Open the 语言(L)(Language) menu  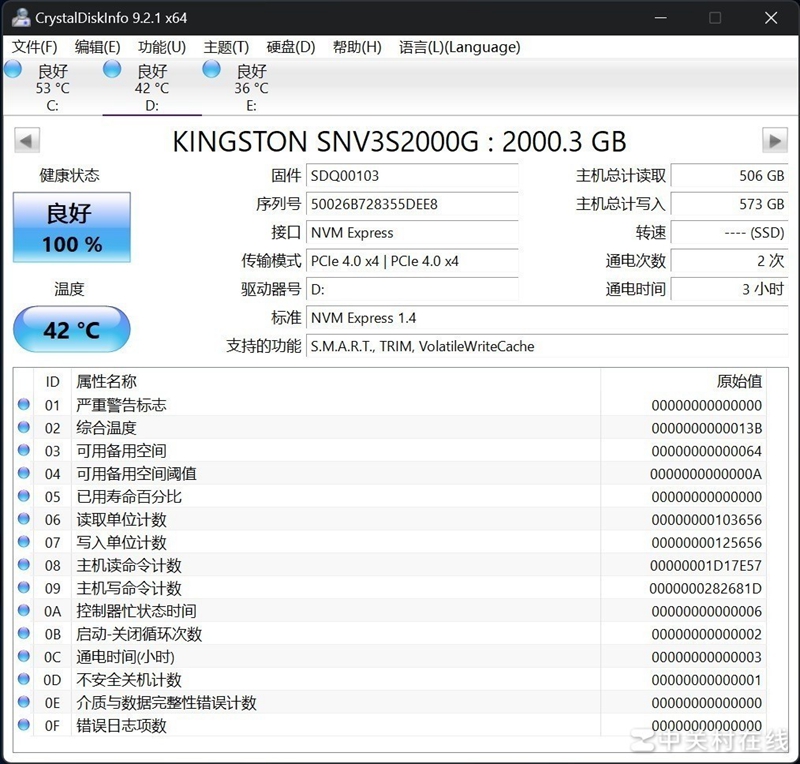459,47
